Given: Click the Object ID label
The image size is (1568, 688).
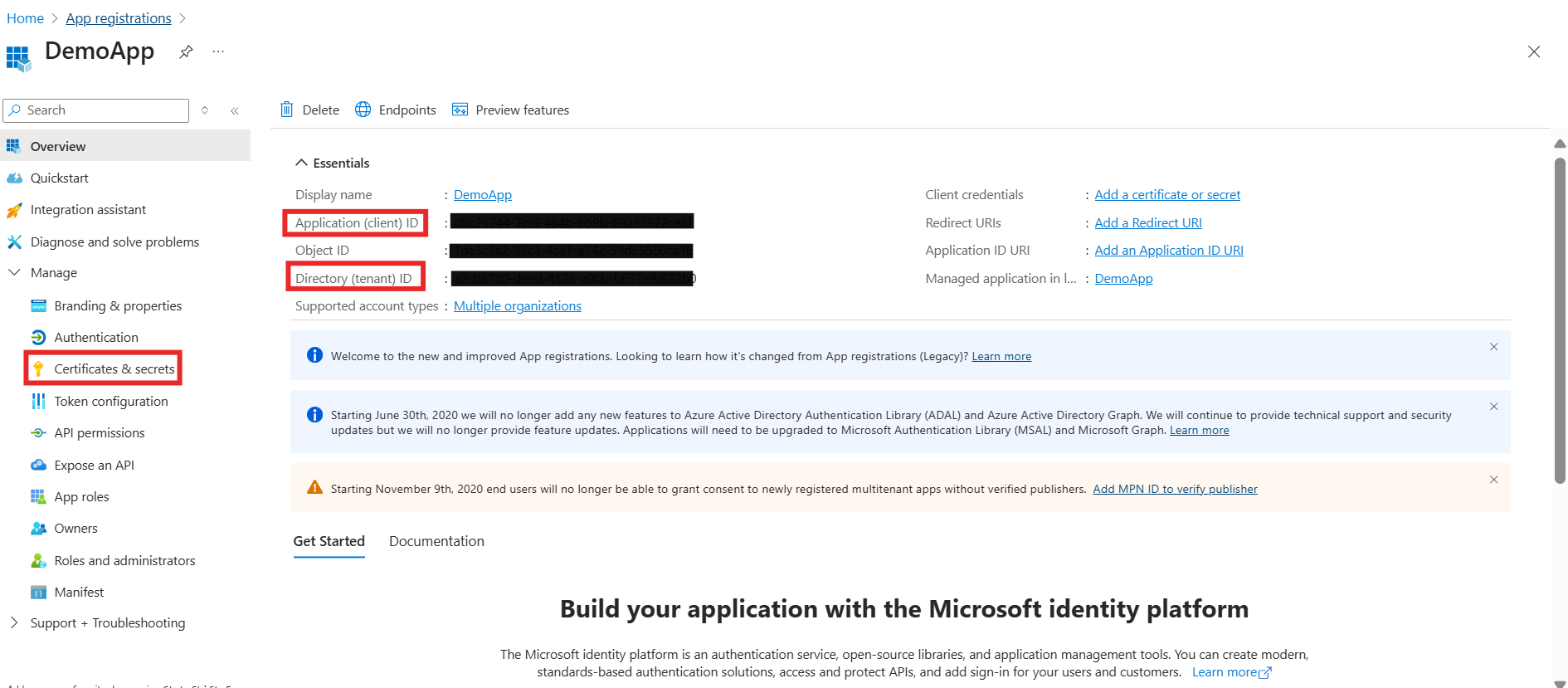Looking at the screenshot, I should tap(322, 251).
